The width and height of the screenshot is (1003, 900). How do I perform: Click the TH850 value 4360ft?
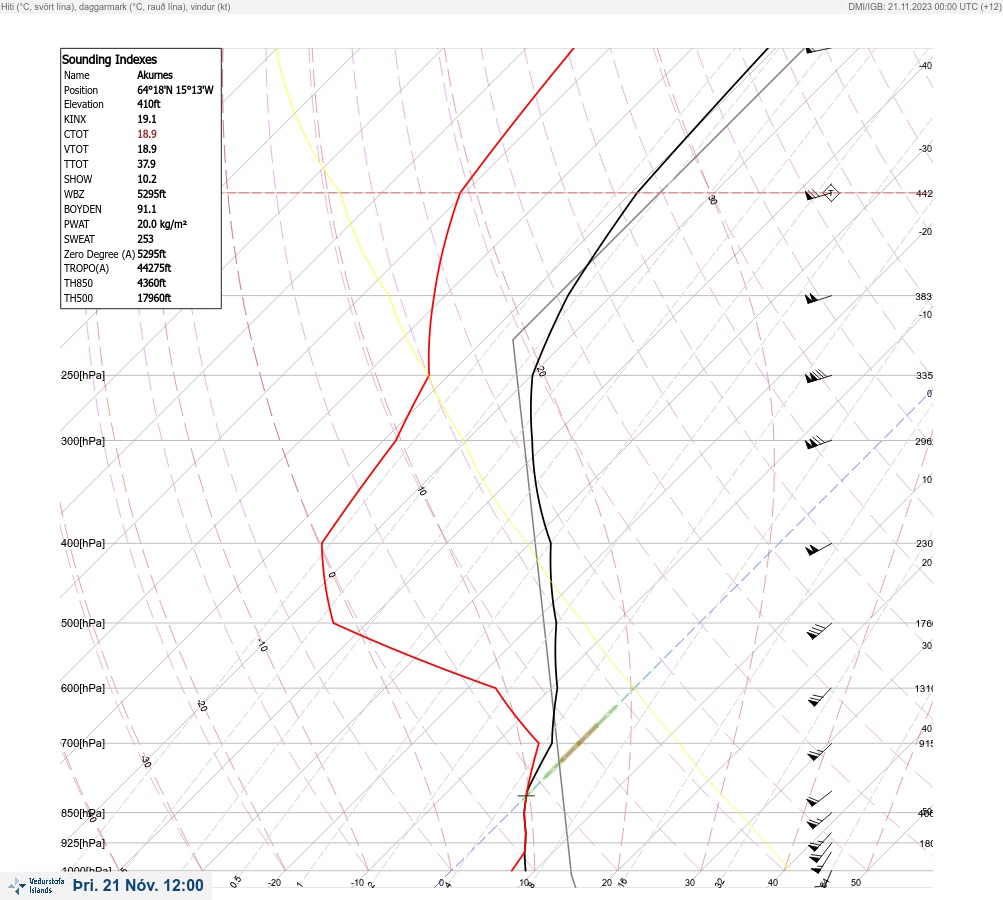click(x=152, y=283)
